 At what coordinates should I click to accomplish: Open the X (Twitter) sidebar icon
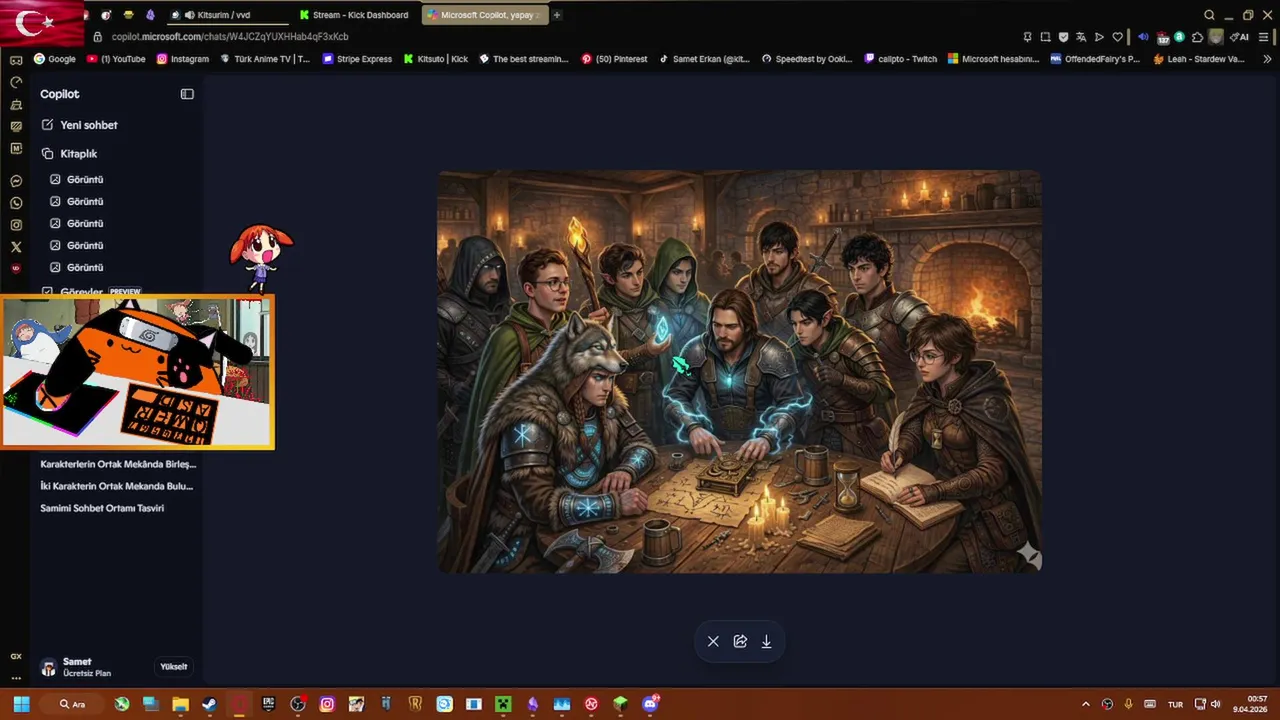[x=16, y=247]
